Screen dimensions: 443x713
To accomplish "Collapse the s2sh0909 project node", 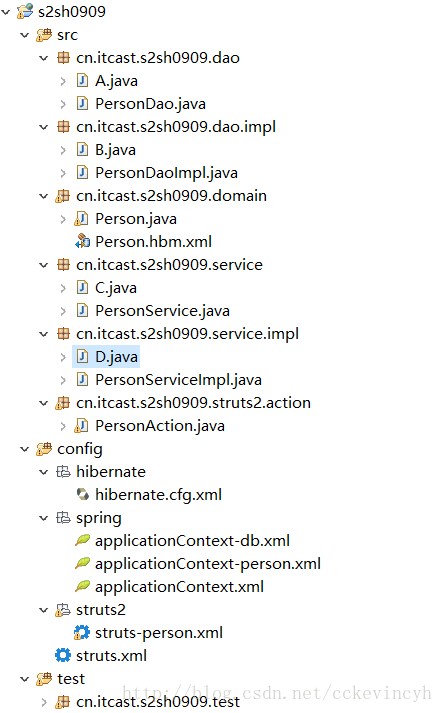I will pyautogui.click(x=6, y=12).
